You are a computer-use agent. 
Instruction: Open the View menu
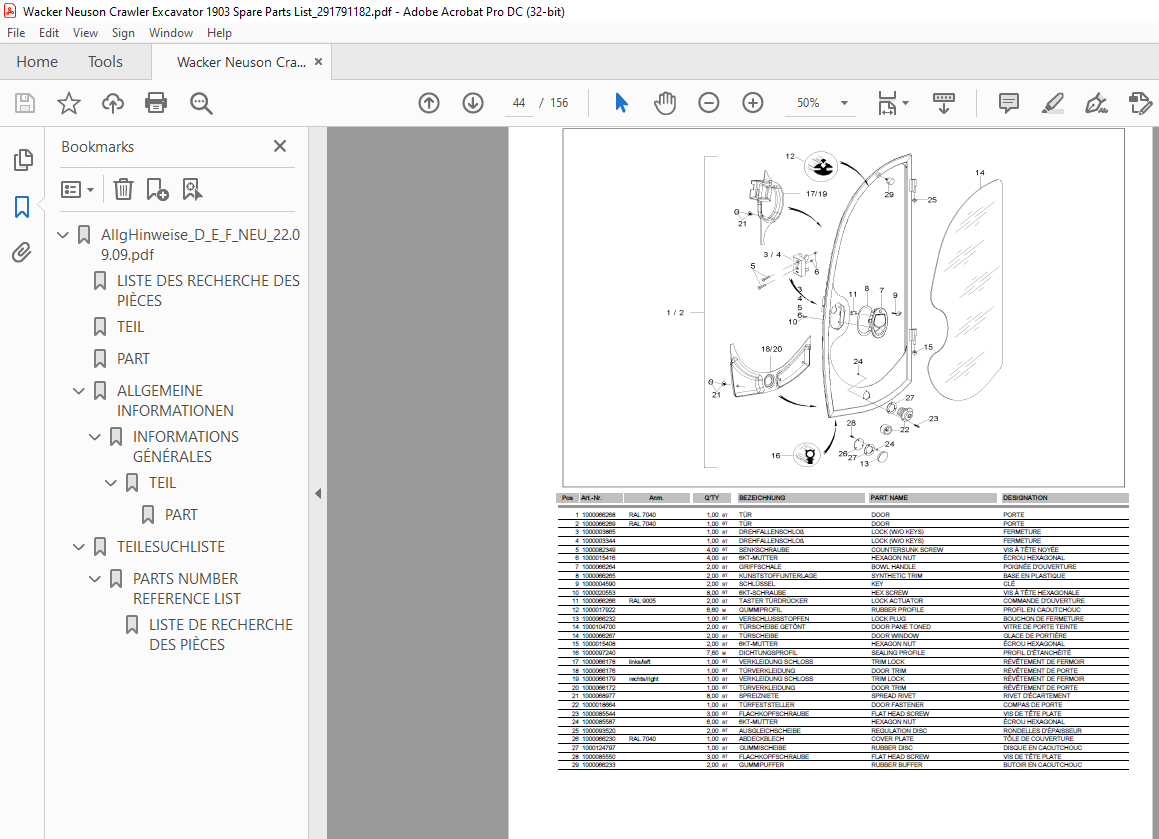(x=85, y=33)
